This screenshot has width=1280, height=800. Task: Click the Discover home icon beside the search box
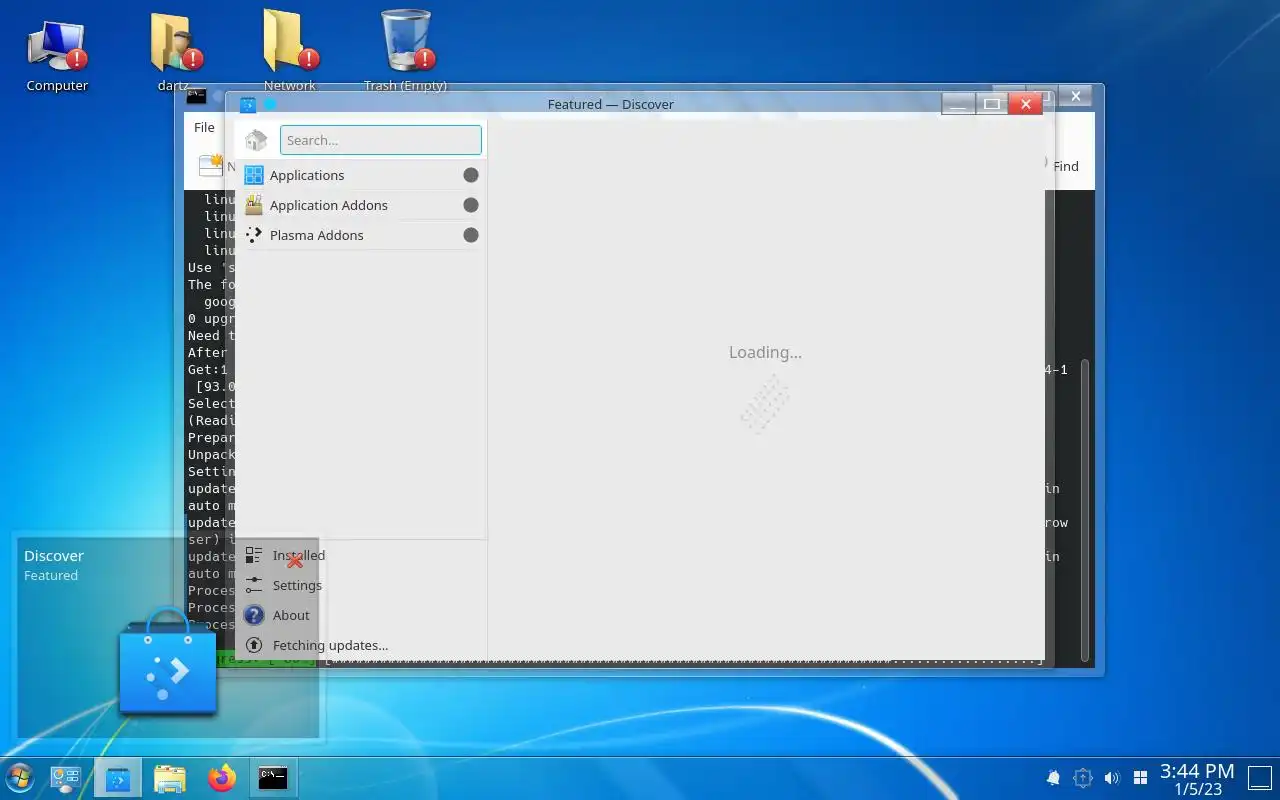256,140
